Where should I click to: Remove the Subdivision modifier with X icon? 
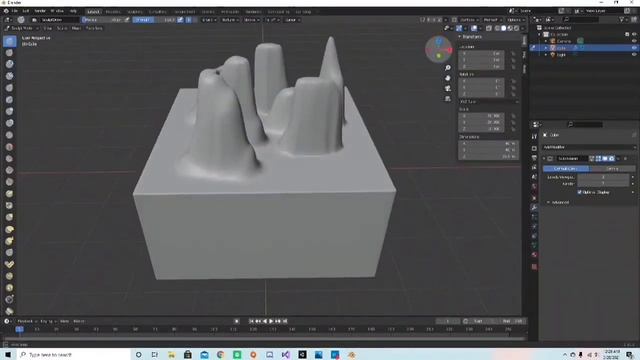point(625,158)
